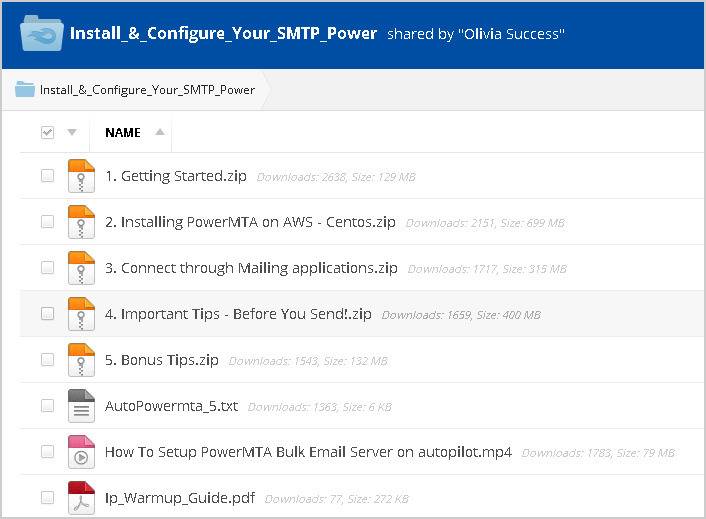Open 5. Bonus Tips.zip file

(162, 360)
